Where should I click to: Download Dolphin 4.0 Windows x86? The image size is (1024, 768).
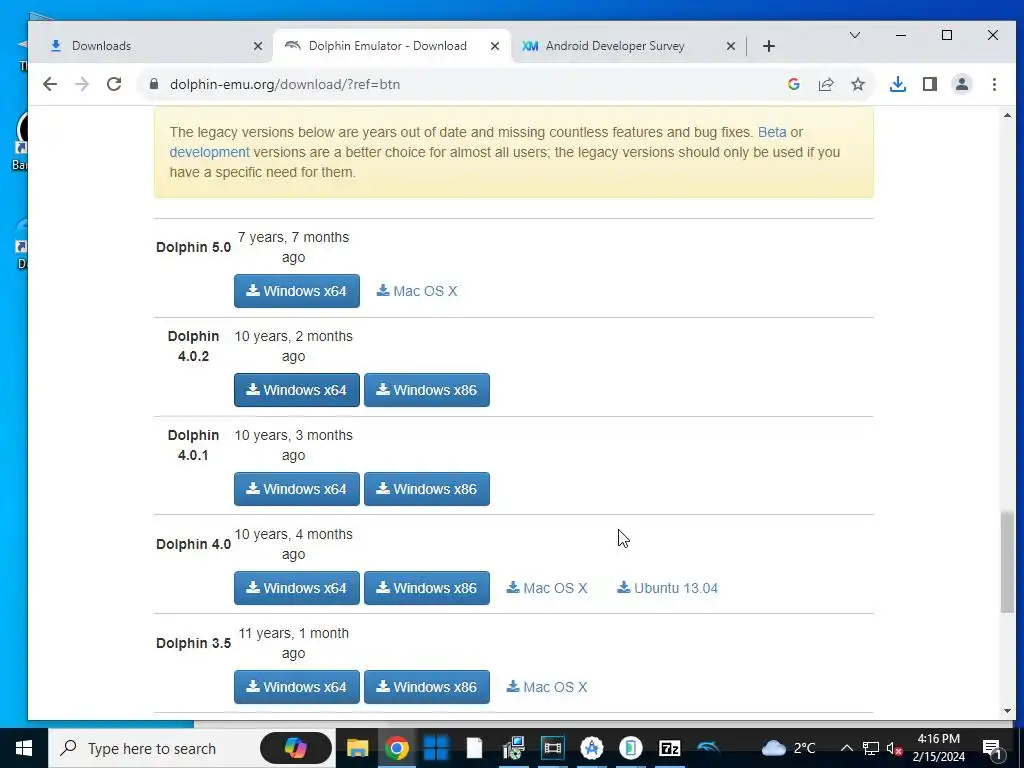[426, 588]
